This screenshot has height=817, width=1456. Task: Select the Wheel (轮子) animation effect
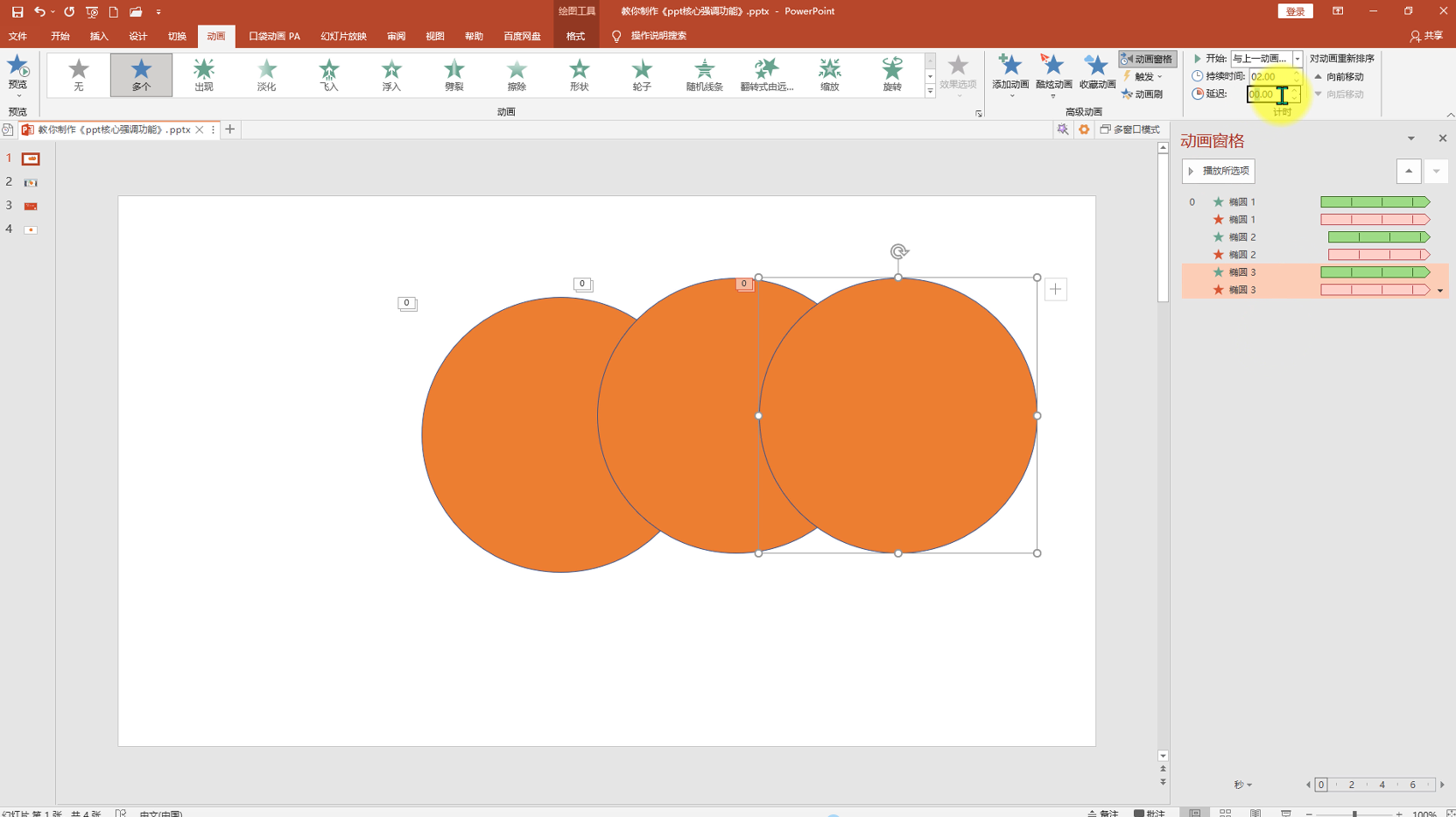tap(642, 75)
